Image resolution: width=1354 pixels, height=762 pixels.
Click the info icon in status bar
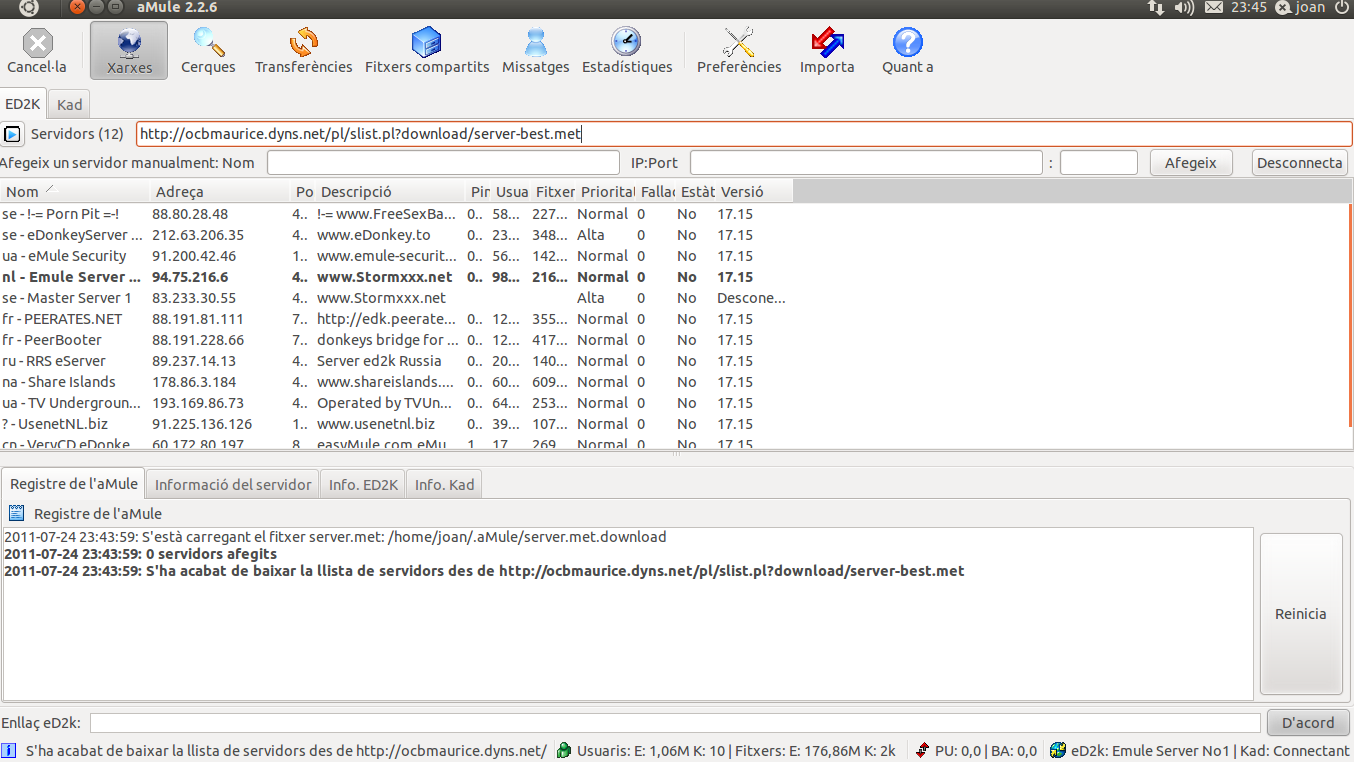click(x=9, y=751)
